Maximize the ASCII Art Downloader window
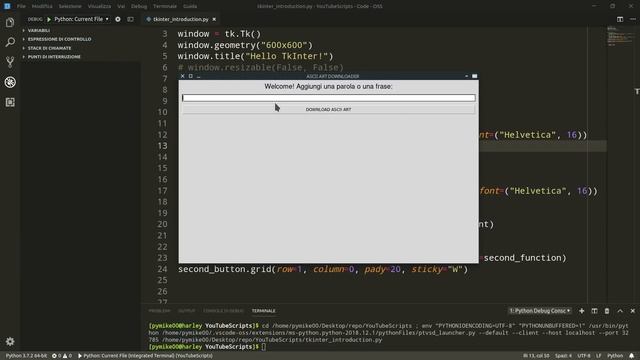Screen dimensions: 640x360 pos(191,76)
